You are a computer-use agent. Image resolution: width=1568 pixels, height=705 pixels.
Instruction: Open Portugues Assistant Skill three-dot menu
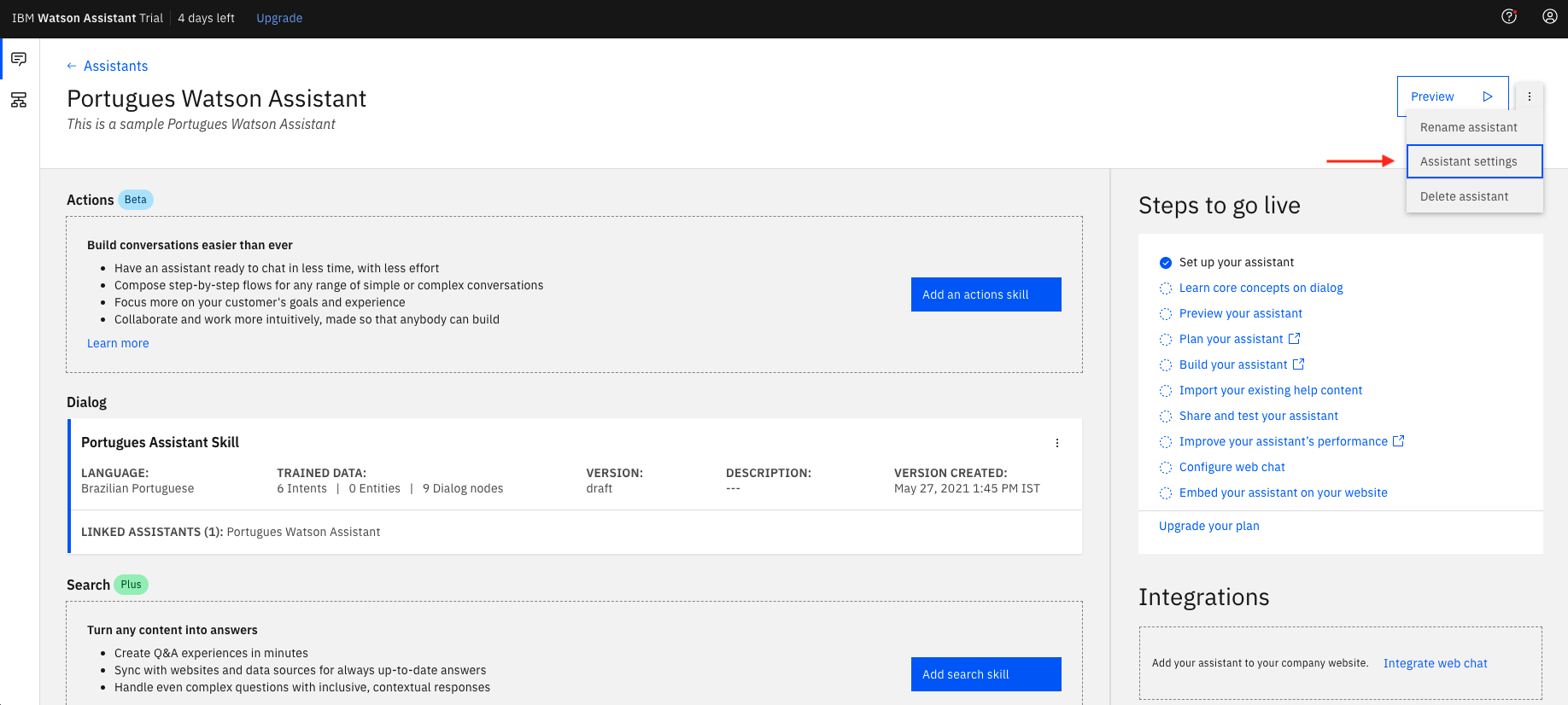(1057, 443)
